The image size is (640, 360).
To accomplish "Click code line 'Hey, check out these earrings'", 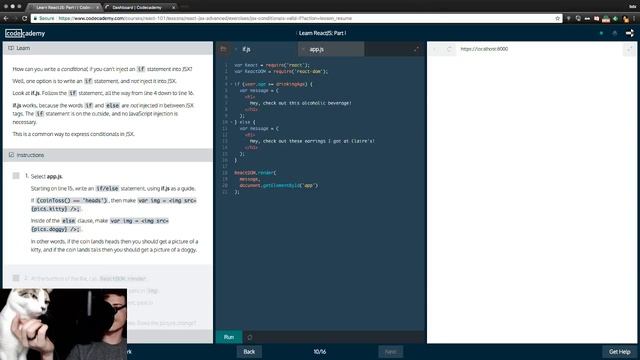I will tap(312, 141).
